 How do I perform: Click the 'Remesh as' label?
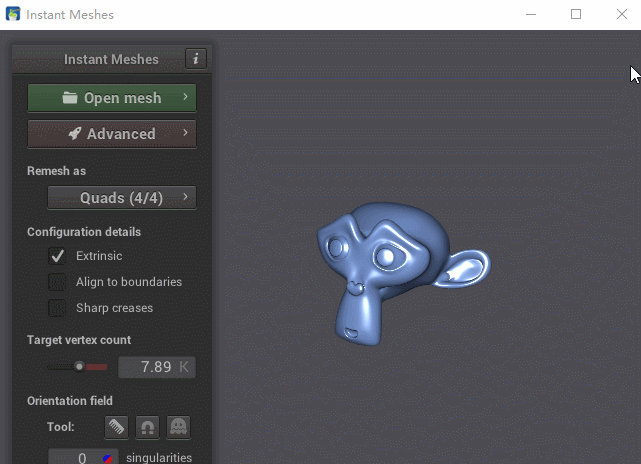coord(56,171)
